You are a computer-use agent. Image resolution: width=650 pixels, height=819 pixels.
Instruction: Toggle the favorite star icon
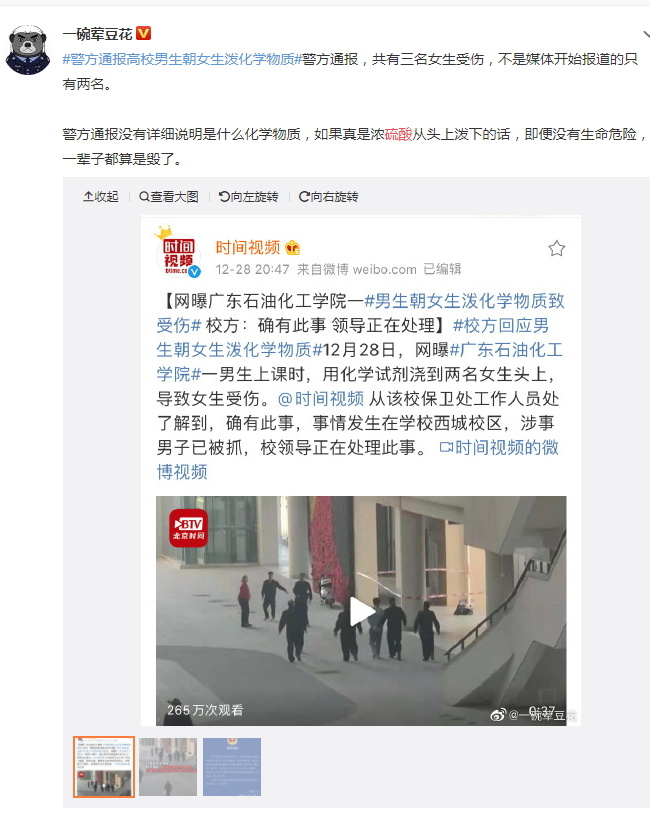556,248
